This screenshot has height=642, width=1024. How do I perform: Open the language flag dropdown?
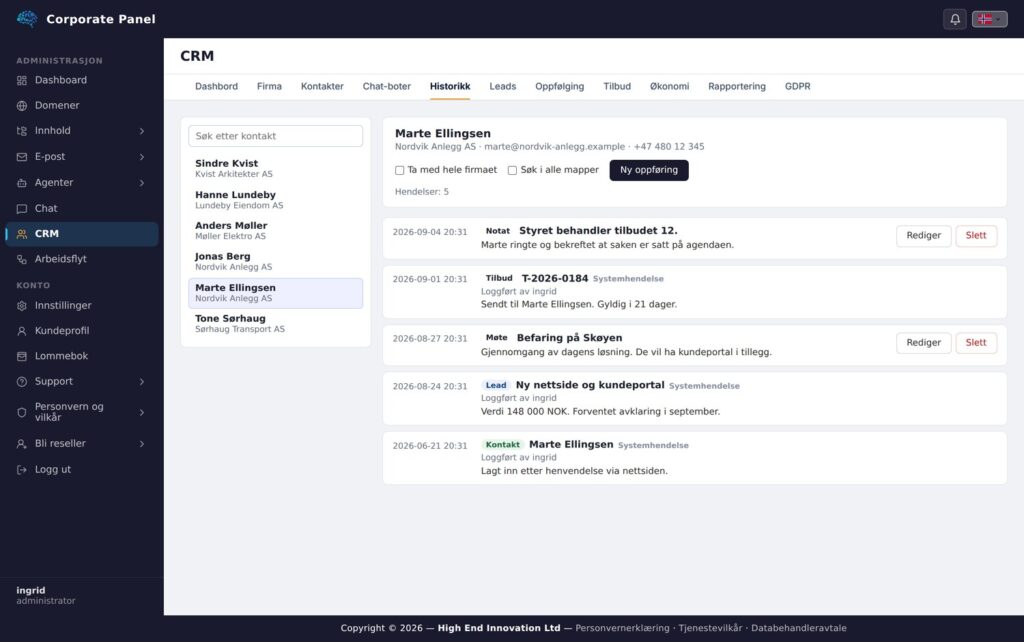[989, 19]
